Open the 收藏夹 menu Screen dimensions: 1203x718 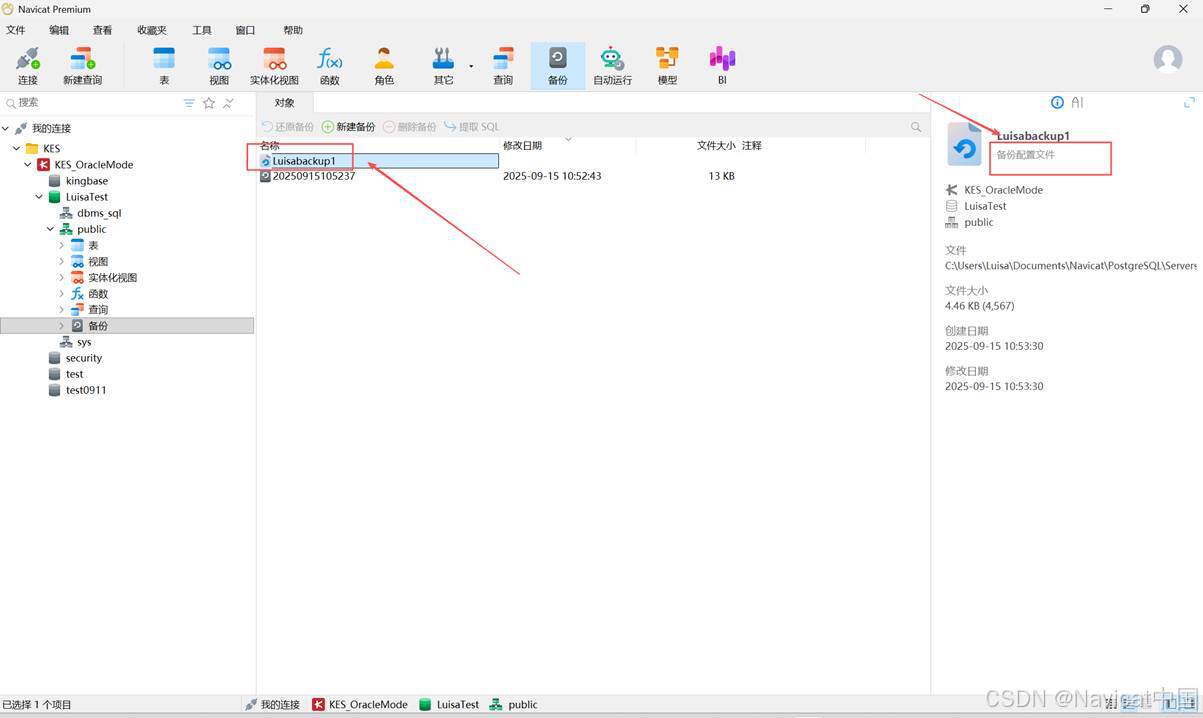tap(152, 30)
